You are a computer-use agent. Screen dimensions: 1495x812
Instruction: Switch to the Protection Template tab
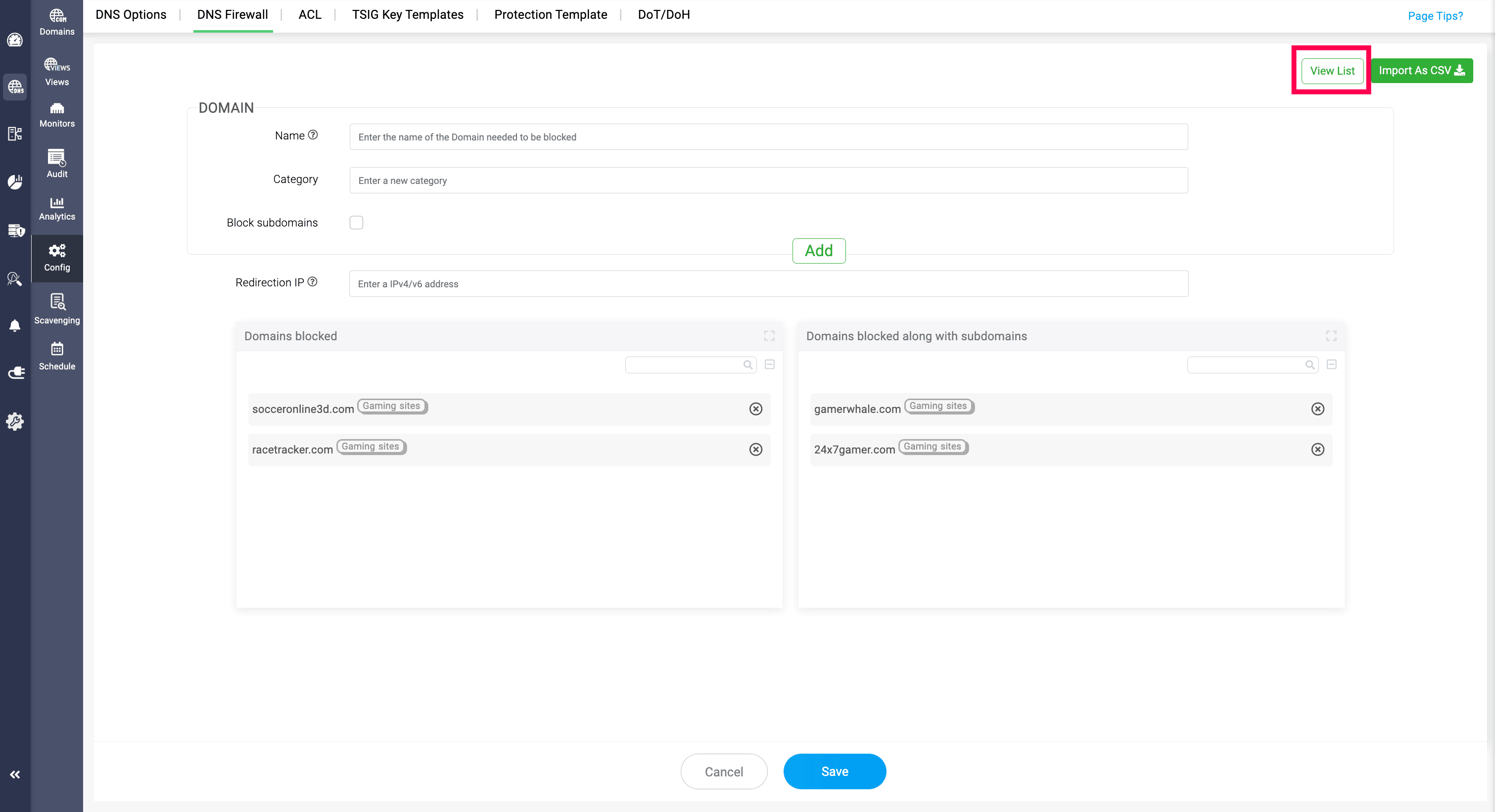[550, 15]
